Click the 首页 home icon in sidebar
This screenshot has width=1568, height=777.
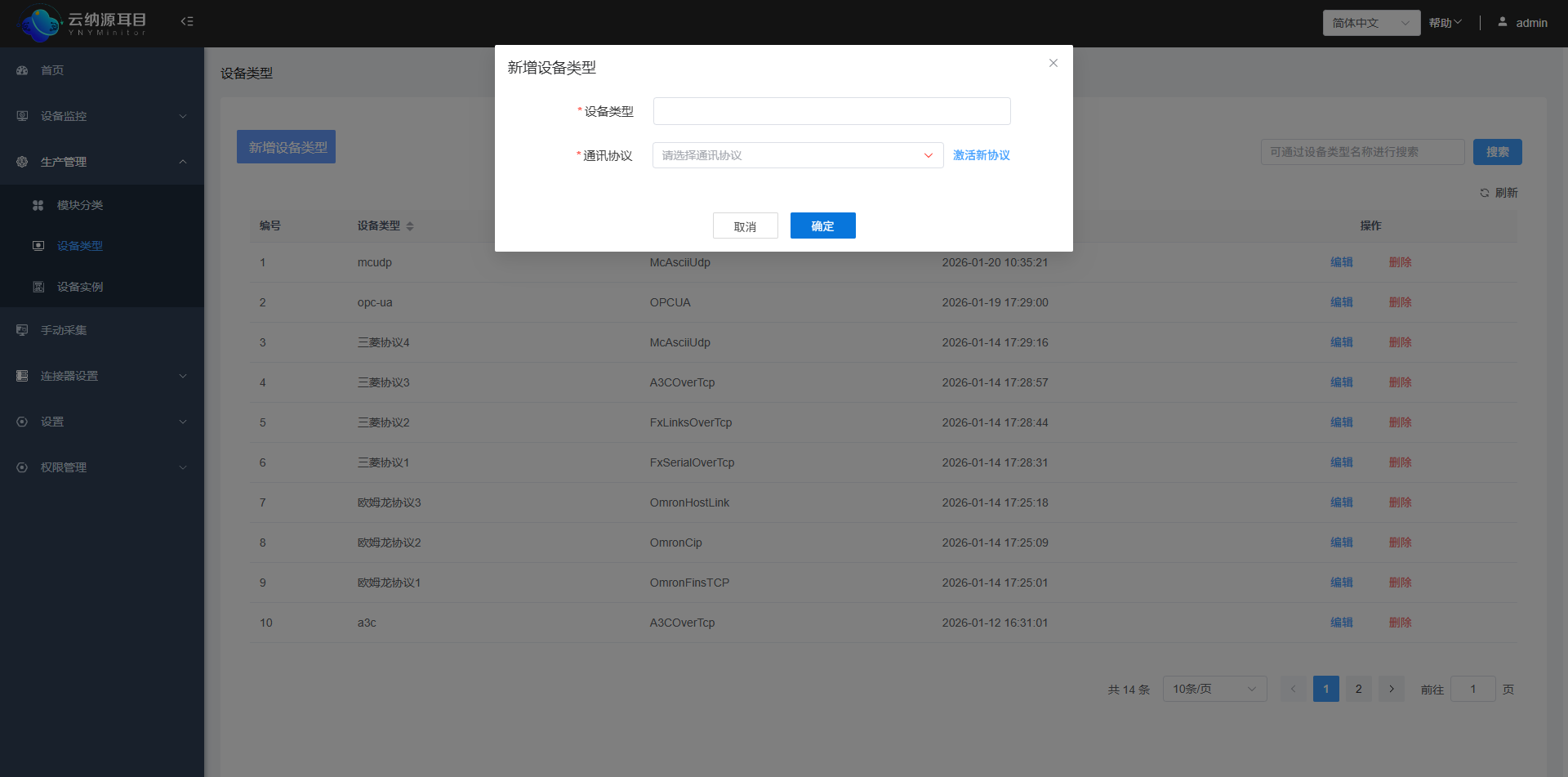coord(21,70)
